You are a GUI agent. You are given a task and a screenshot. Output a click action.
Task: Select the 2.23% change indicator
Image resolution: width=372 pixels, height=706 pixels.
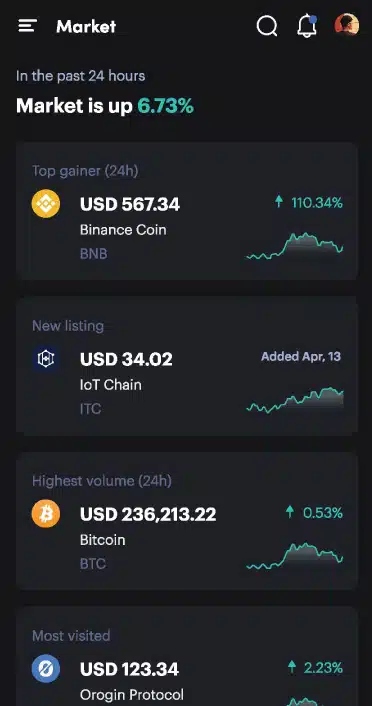point(315,667)
